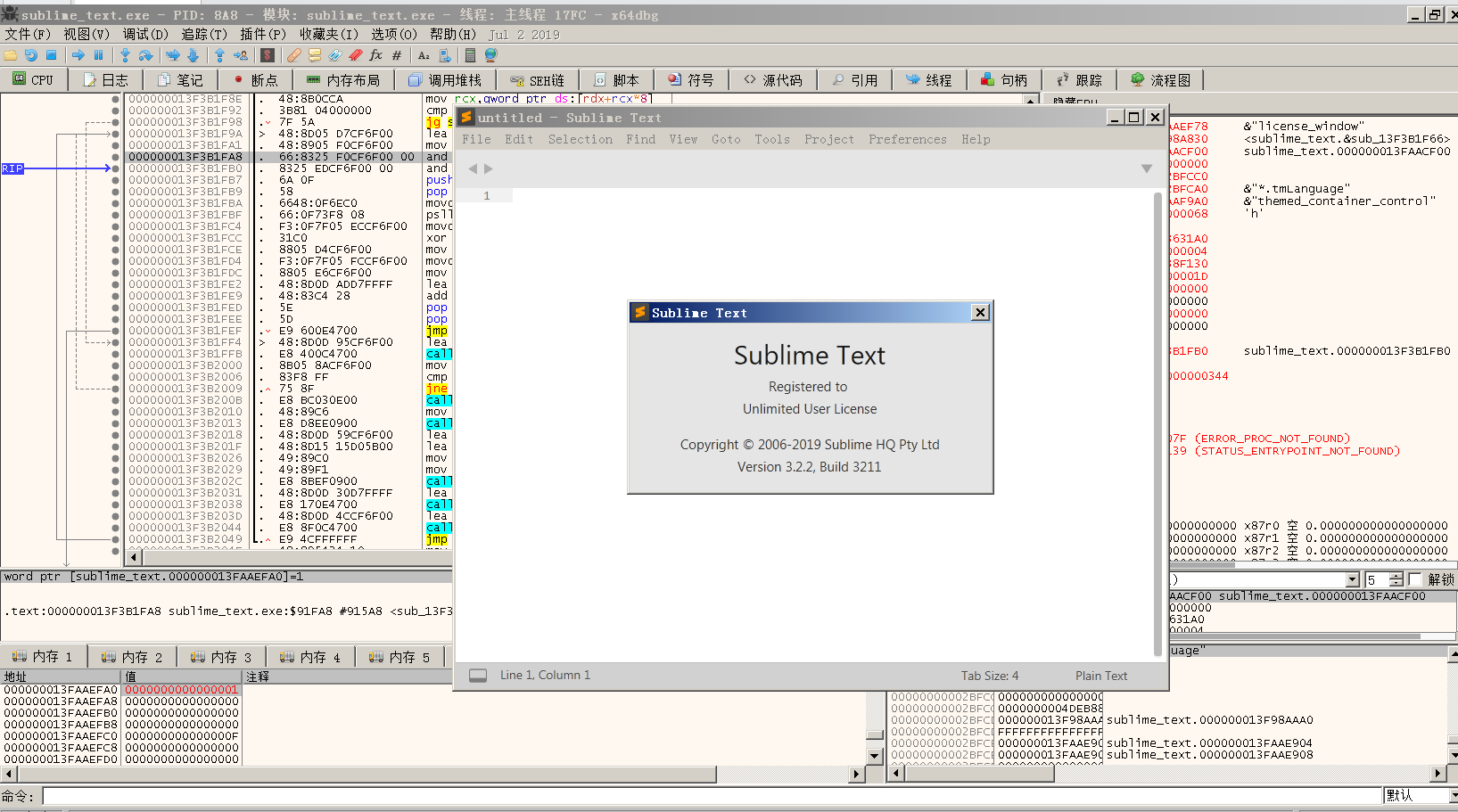Select dump row address 000000013FAAEFC0
Screen dimensions: 1458x812
60,736
